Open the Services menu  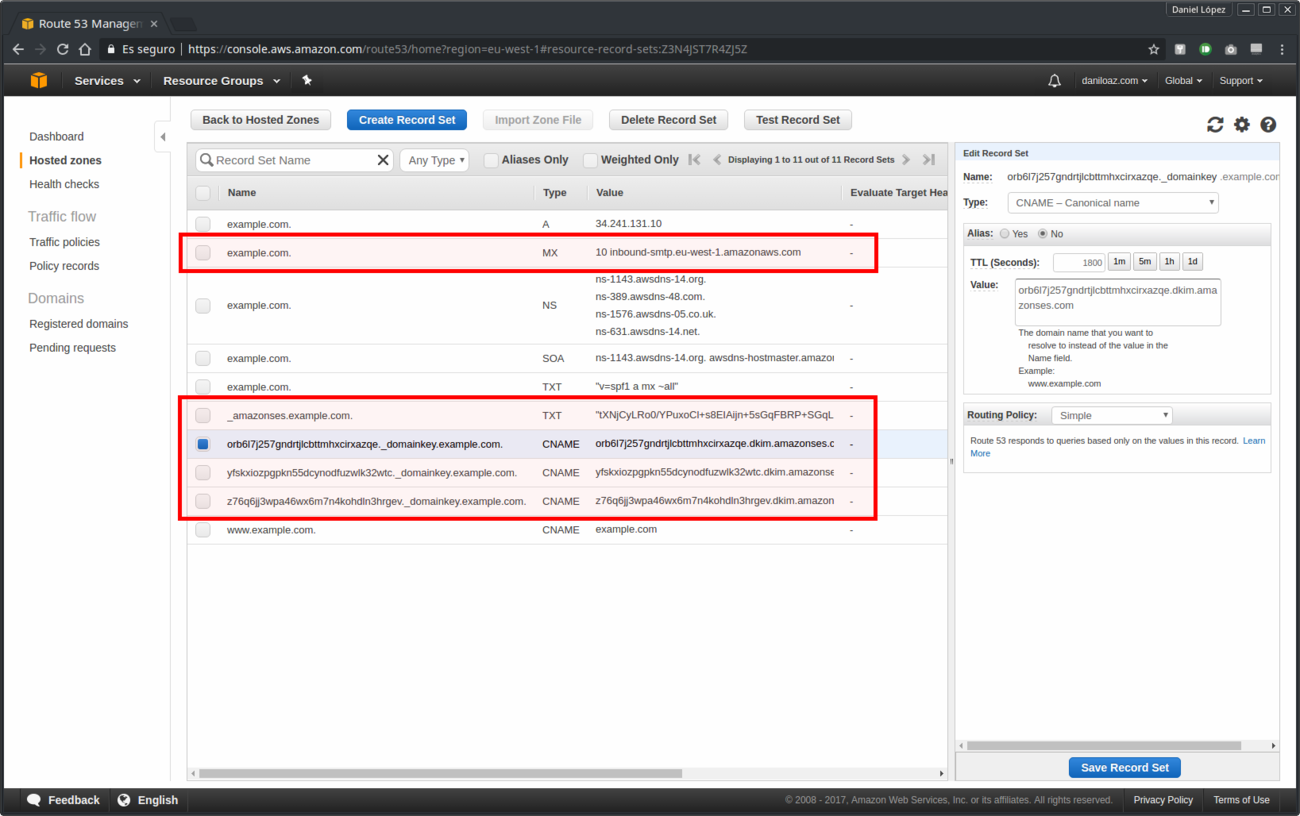pos(106,81)
